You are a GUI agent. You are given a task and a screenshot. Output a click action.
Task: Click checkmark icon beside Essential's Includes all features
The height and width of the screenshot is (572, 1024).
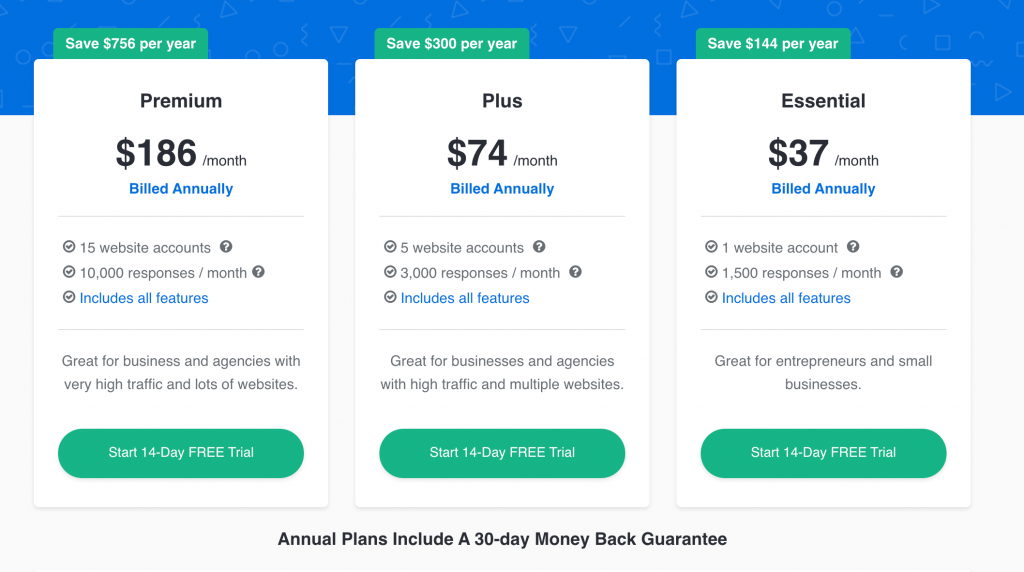tap(711, 297)
